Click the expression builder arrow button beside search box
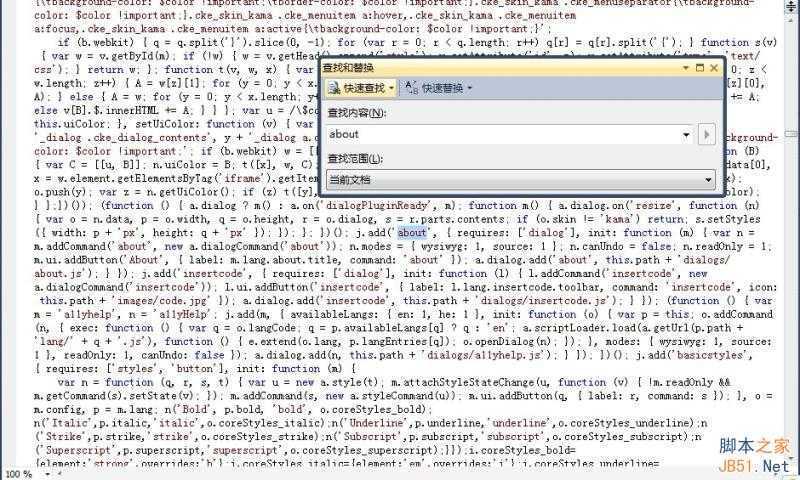 click(707, 135)
